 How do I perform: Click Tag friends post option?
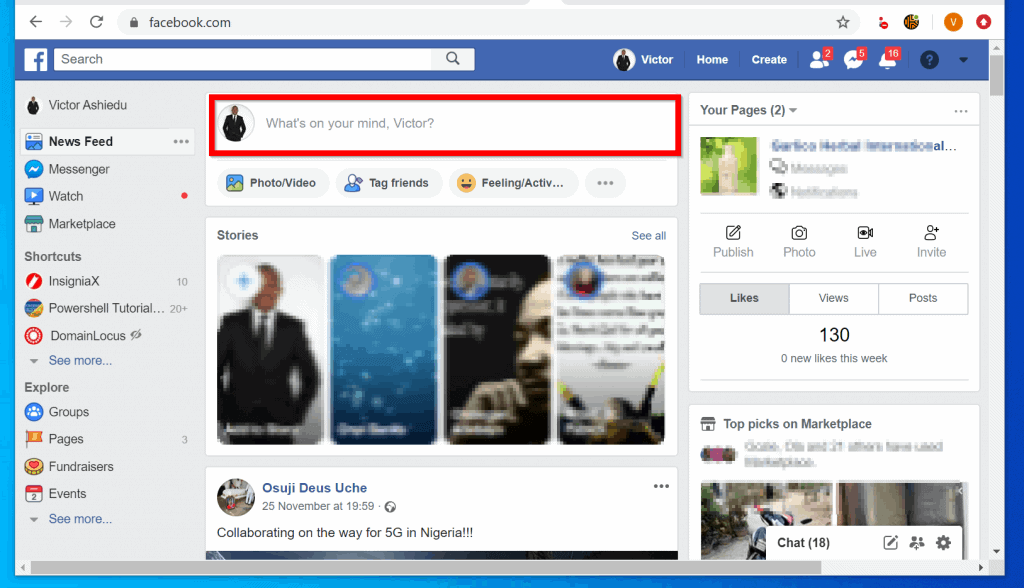click(387, 183)
